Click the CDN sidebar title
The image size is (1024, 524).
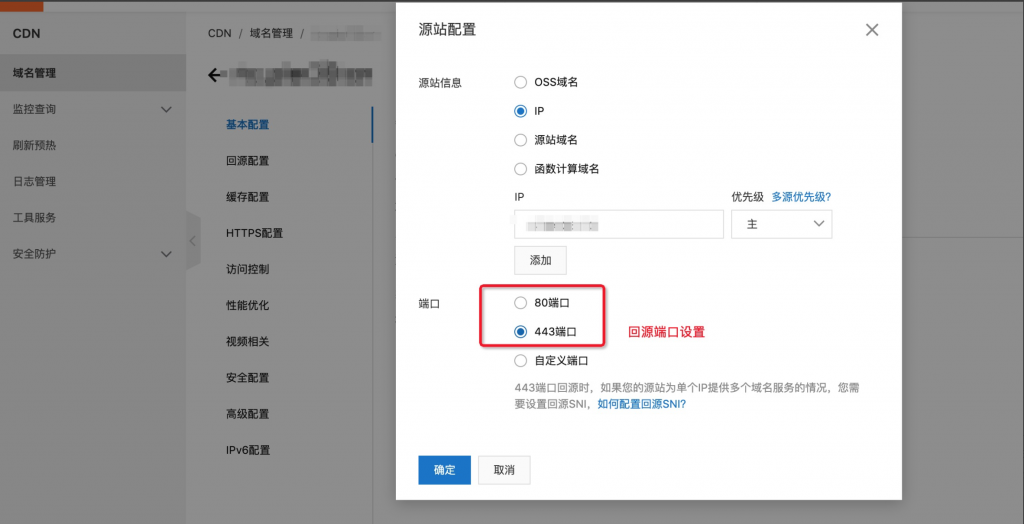click(27, 34)
